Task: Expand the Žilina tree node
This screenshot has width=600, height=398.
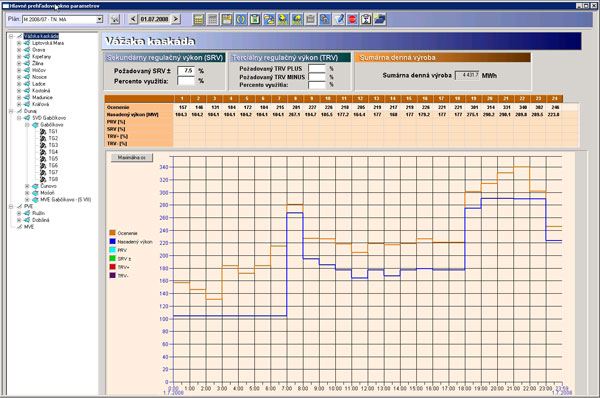Action: click(x=19, y=64)
